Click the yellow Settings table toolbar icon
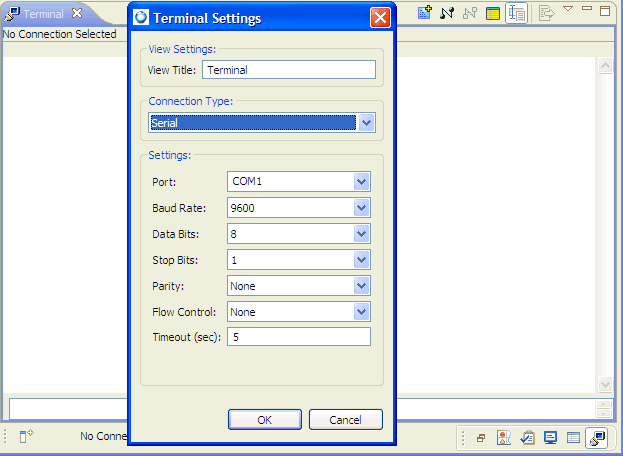Viewport: 623px width, 456px height. [x=493, y=13]
